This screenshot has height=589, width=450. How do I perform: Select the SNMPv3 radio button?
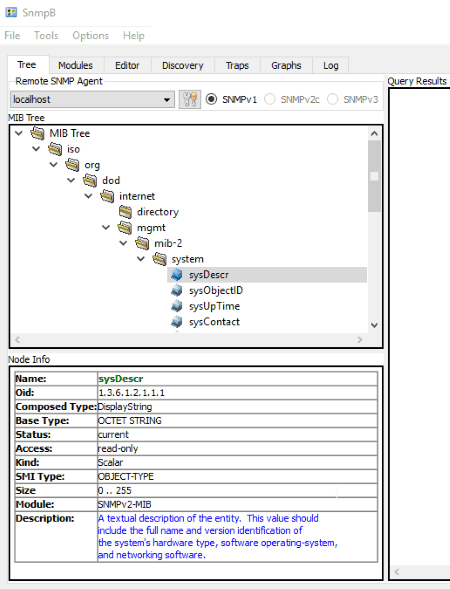pyautogui.click(x=332, y=99)
